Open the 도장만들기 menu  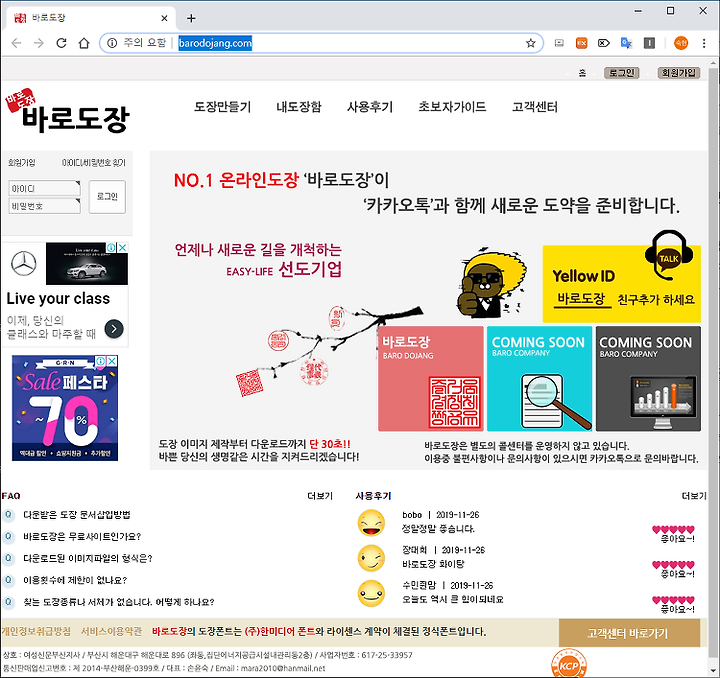tap(222, 107)
